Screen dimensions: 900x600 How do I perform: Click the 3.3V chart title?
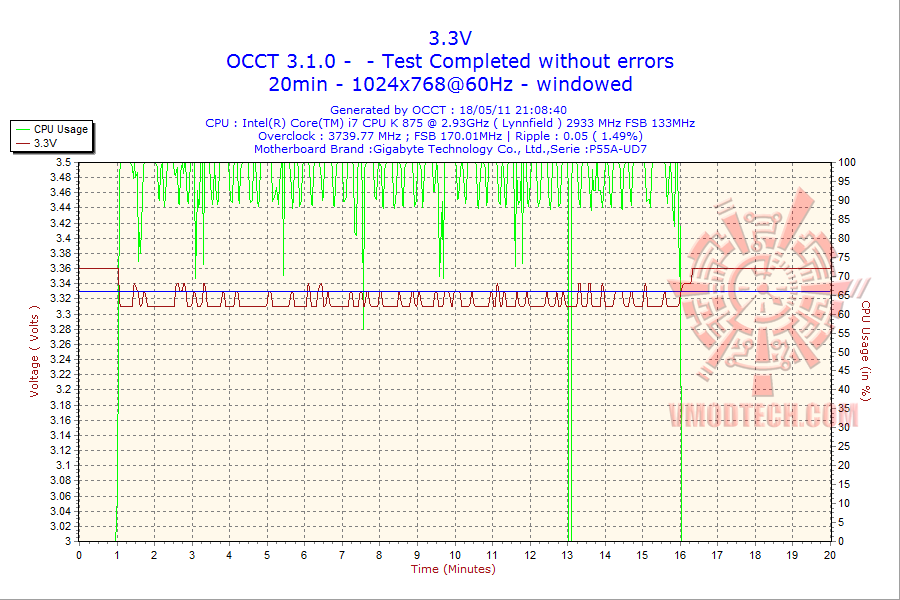(x=450, y=38)
